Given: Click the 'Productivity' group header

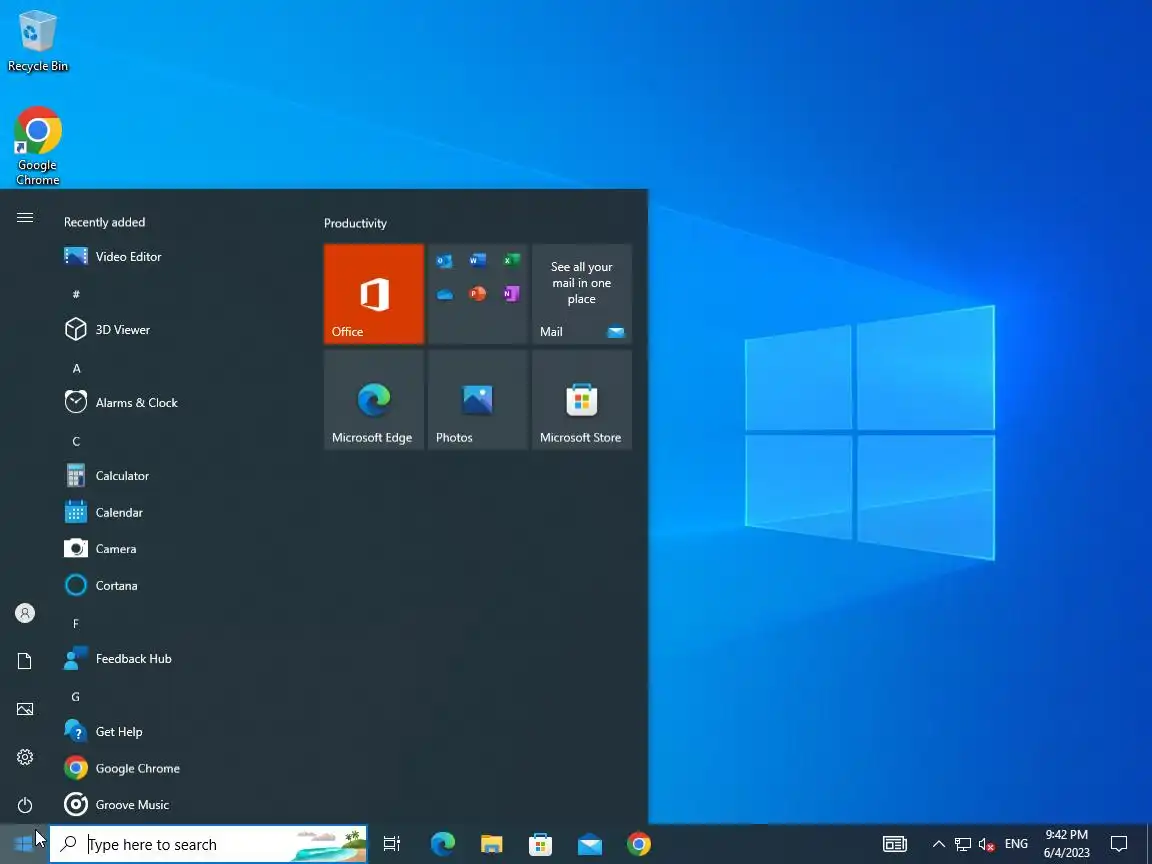Looking at the screenshot, I should tap(356, 223).
